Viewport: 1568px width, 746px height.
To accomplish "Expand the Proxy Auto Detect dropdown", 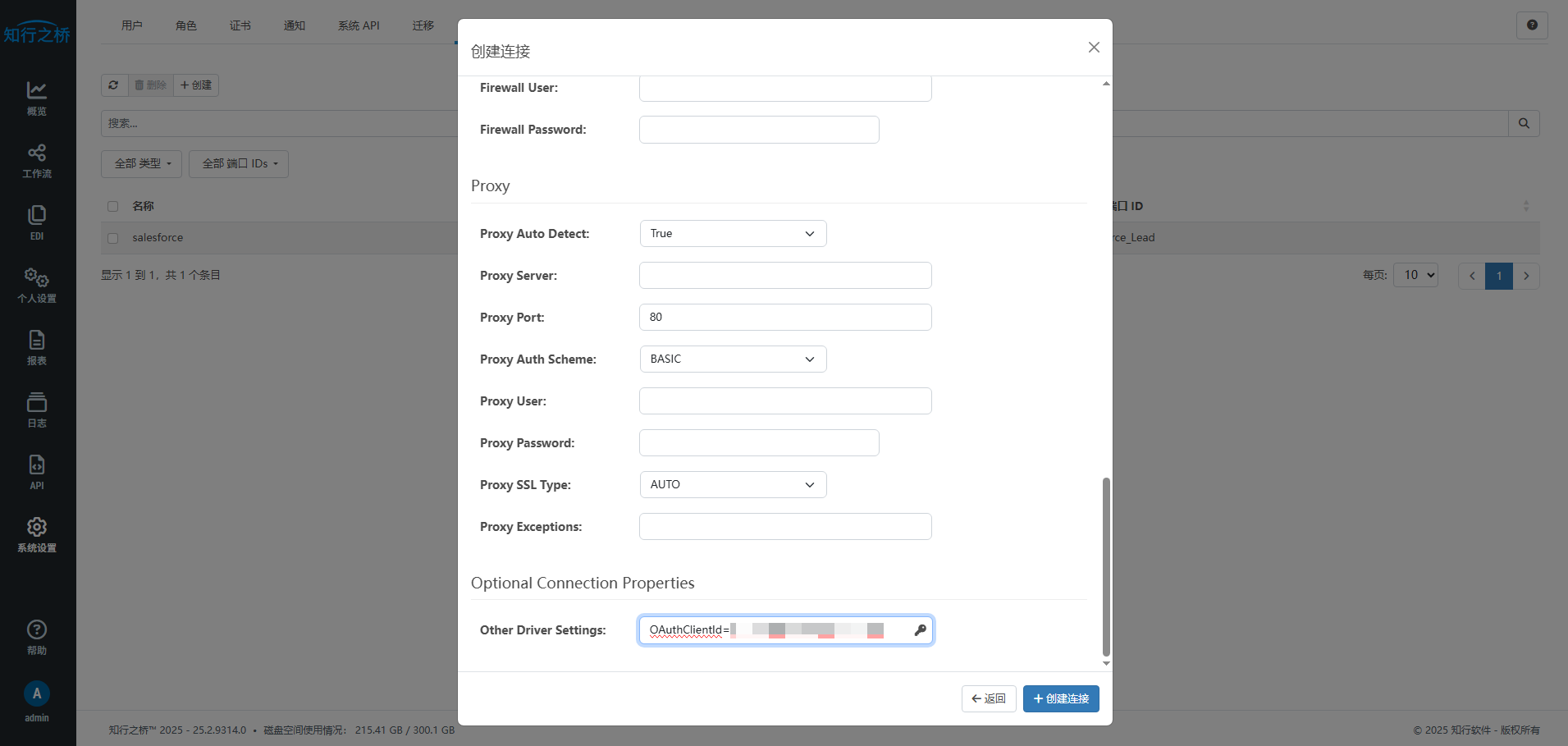I will coord(733,234).
